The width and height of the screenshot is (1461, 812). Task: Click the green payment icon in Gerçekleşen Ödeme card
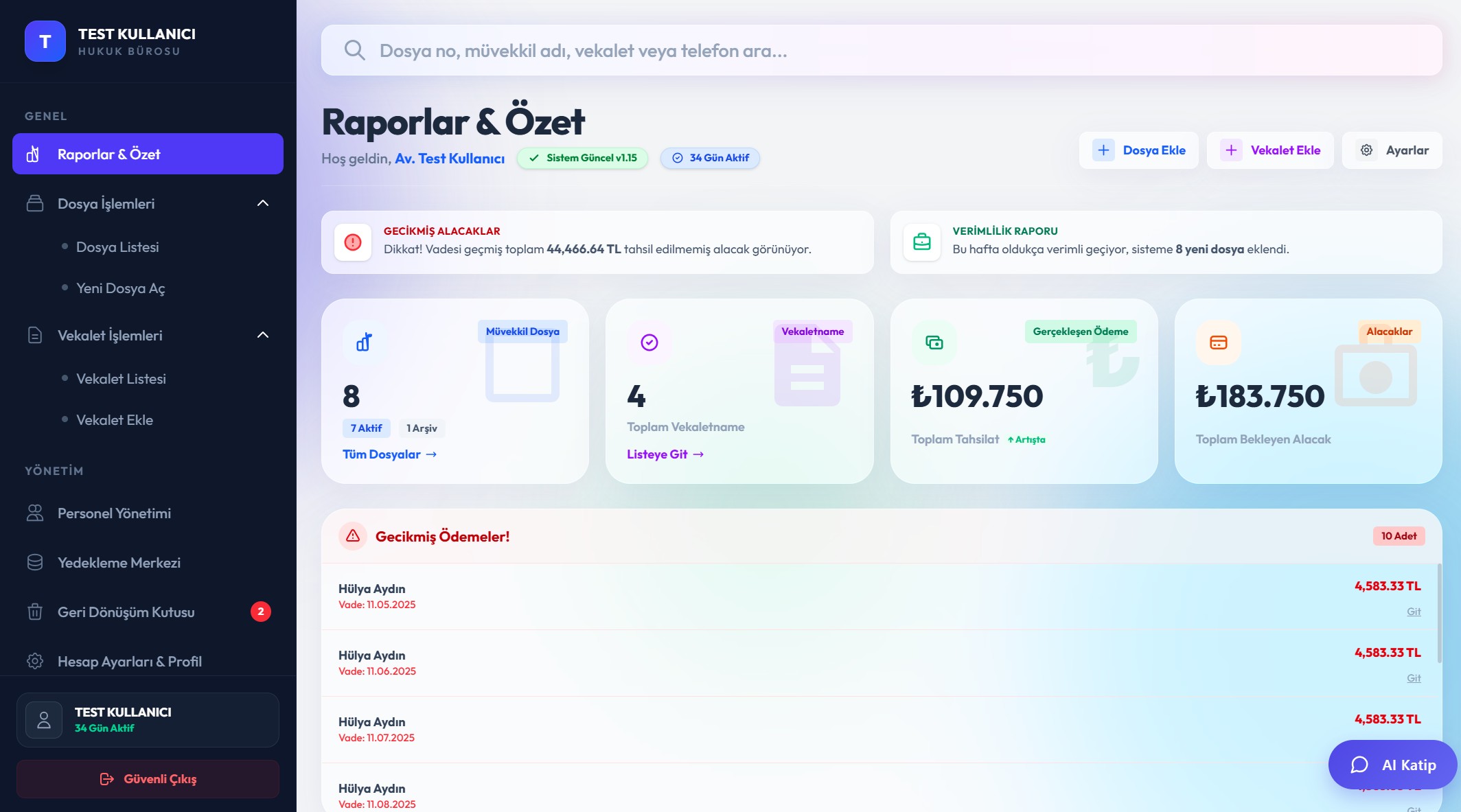(934, 342)
